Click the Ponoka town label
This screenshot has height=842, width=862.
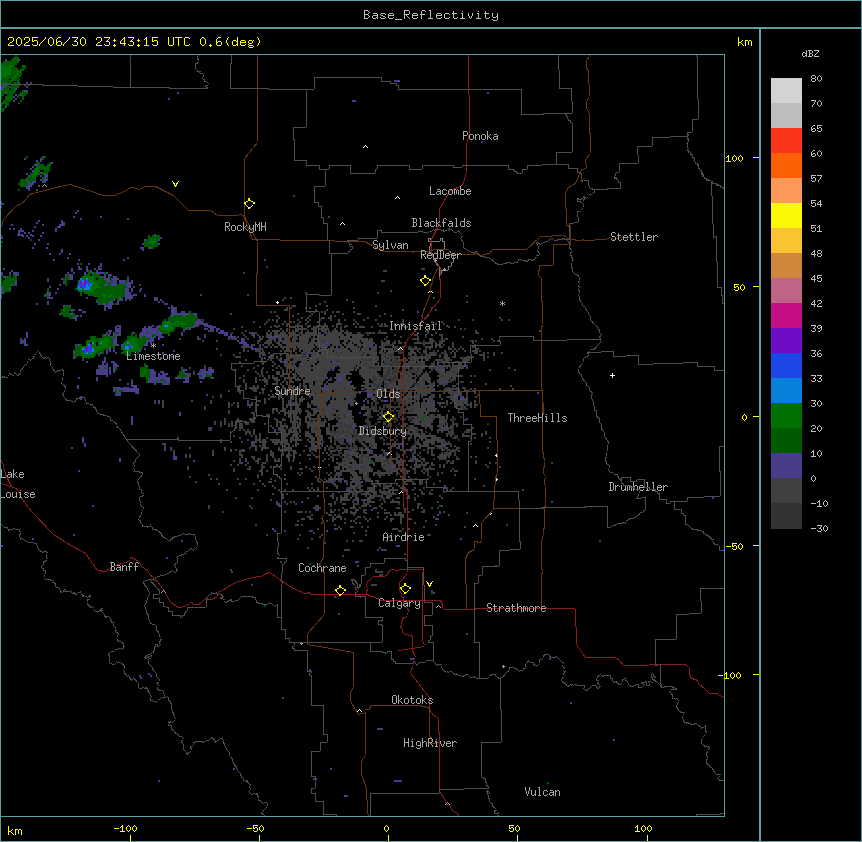[480, 136]
